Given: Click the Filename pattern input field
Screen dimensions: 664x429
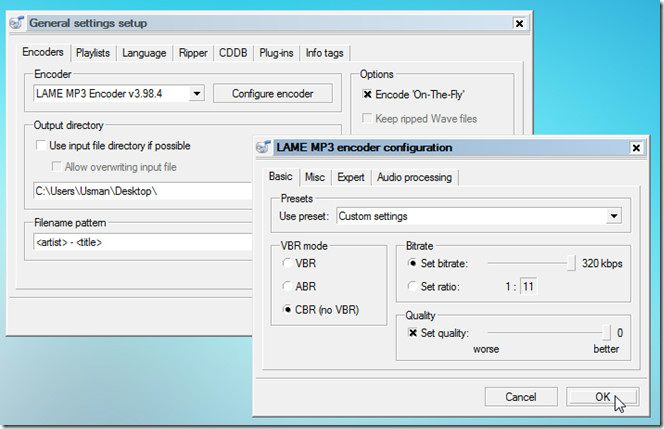Looking at the screenshot, I should tap(143, 242).
